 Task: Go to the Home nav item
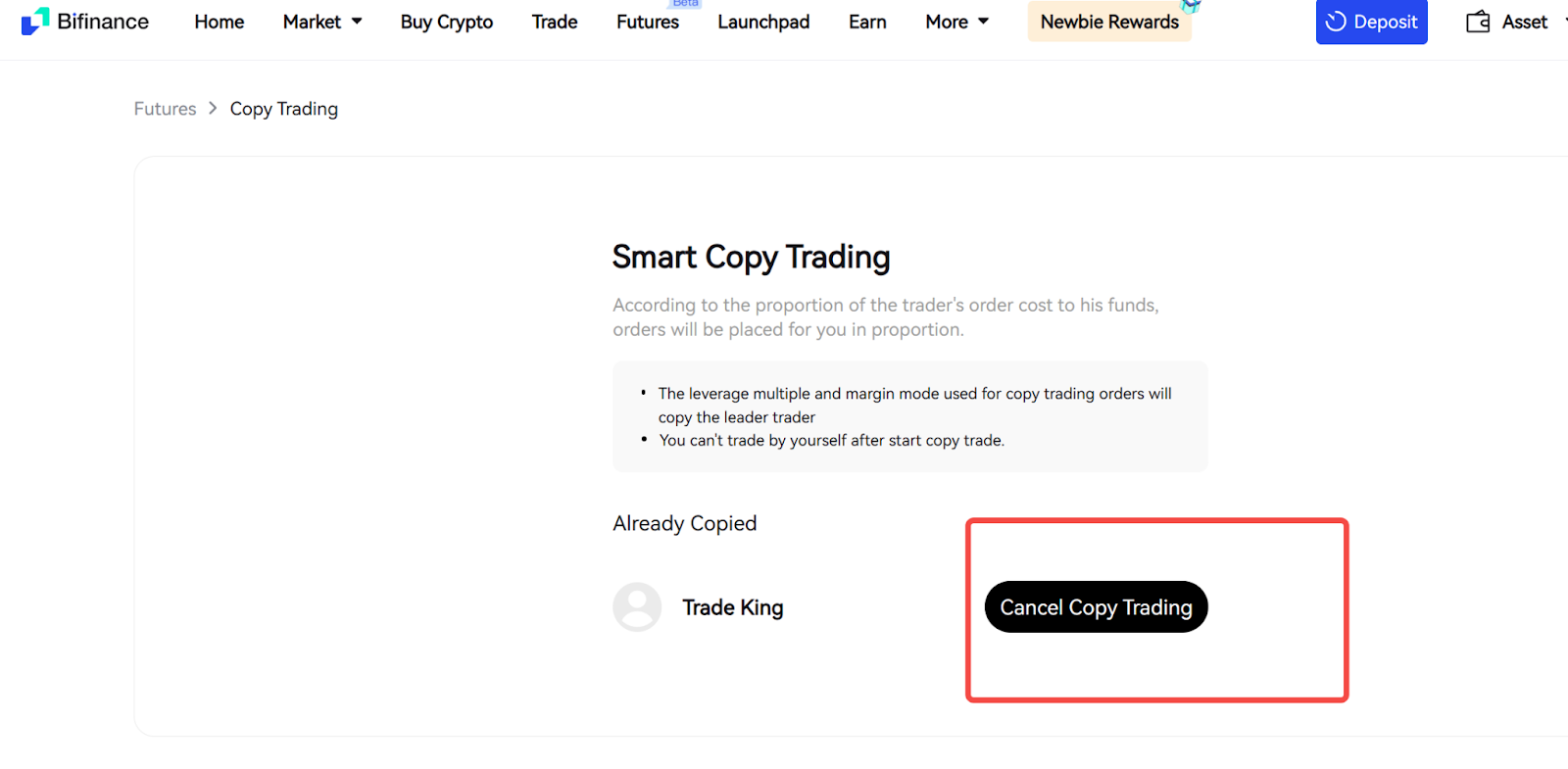point(220,22)
